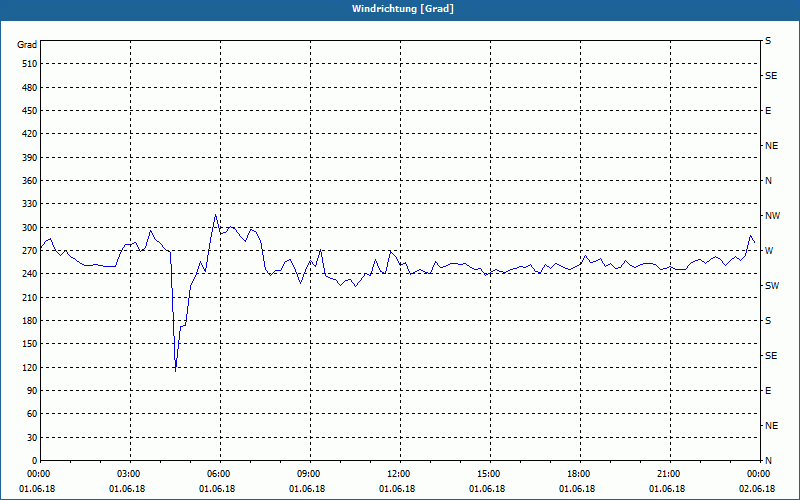Pick the 150 degree axis label
The height and width of the screenshot is (500, 800).
30,344
